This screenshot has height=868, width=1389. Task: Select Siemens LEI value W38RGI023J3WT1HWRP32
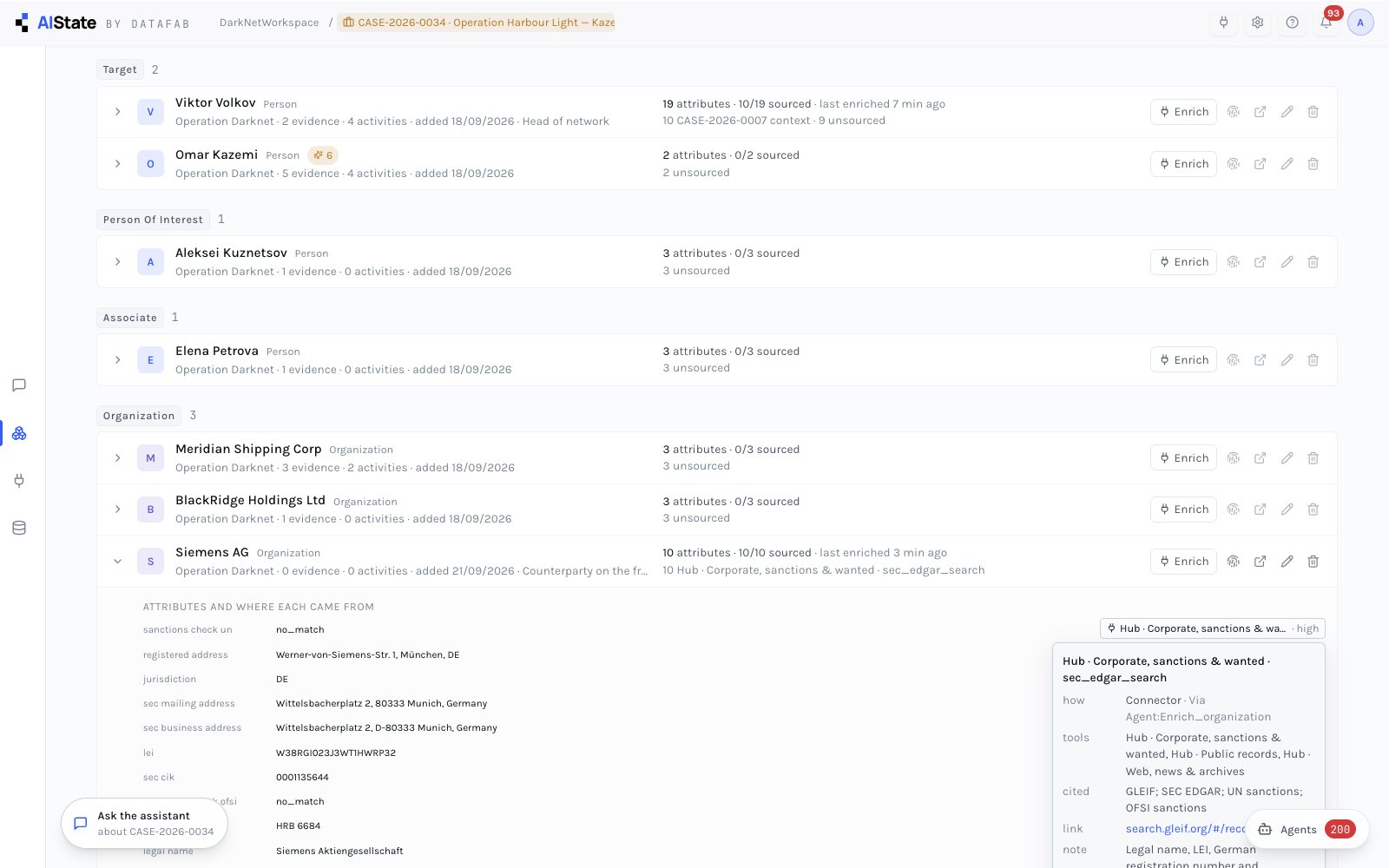(x=336, y=753)
